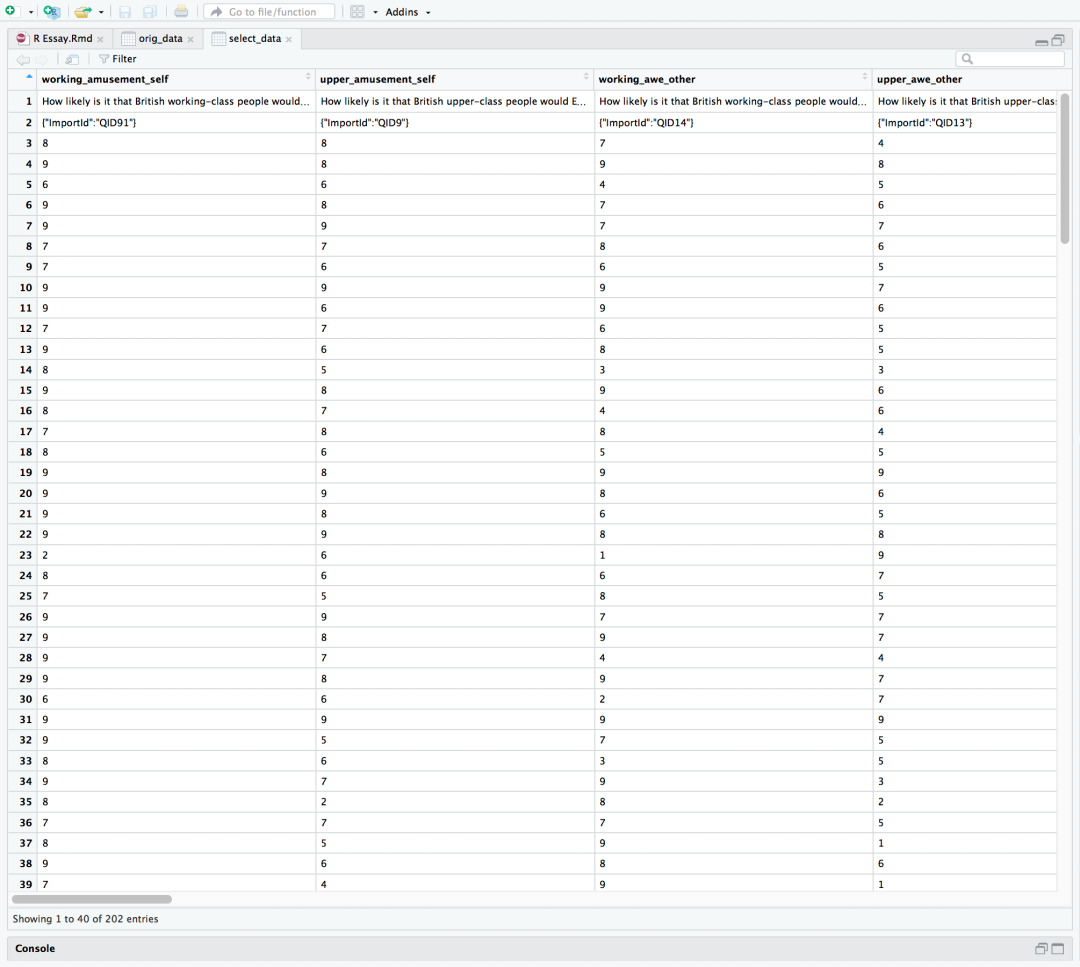Click value 2 in row 30 working_awe_other
Viewport: 1080px width, 967px height.
coord(602,699)
